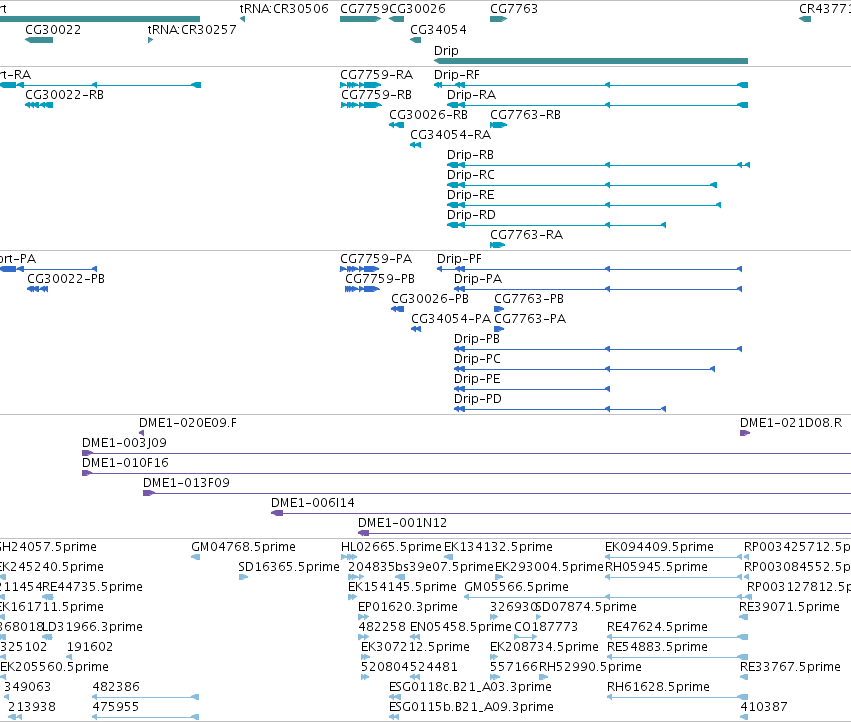Open the CG7759-RA transcript label
Image resolution: width=851 pixels, height=722 pixels.
(377, 74)
